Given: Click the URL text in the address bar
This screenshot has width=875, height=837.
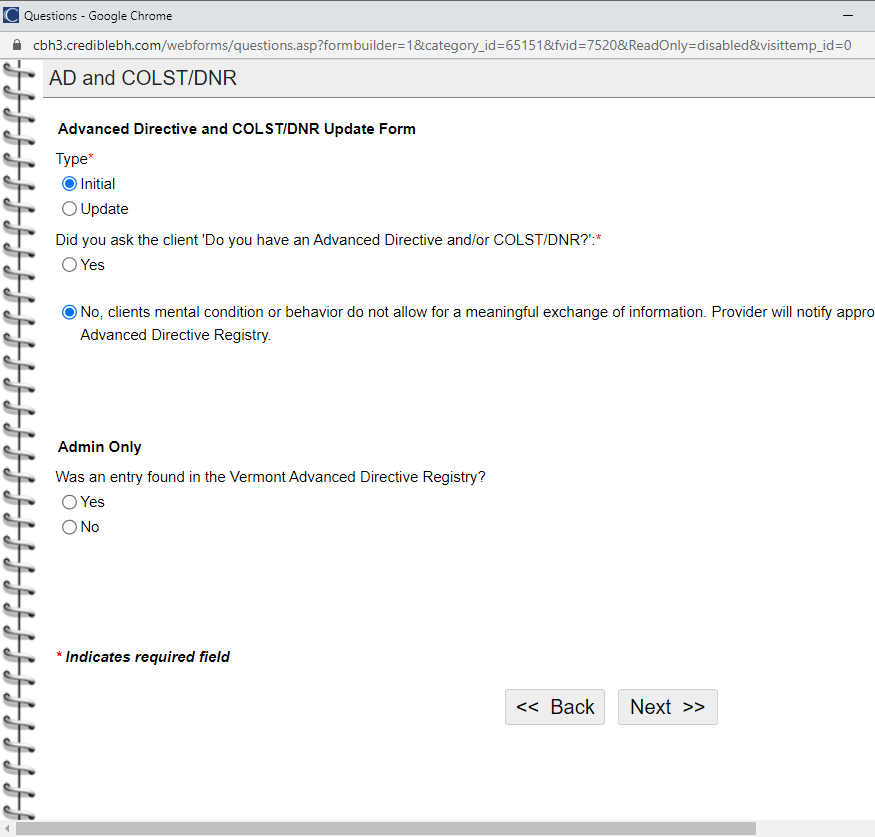Looking at the screenshot, I should (440, 45).
